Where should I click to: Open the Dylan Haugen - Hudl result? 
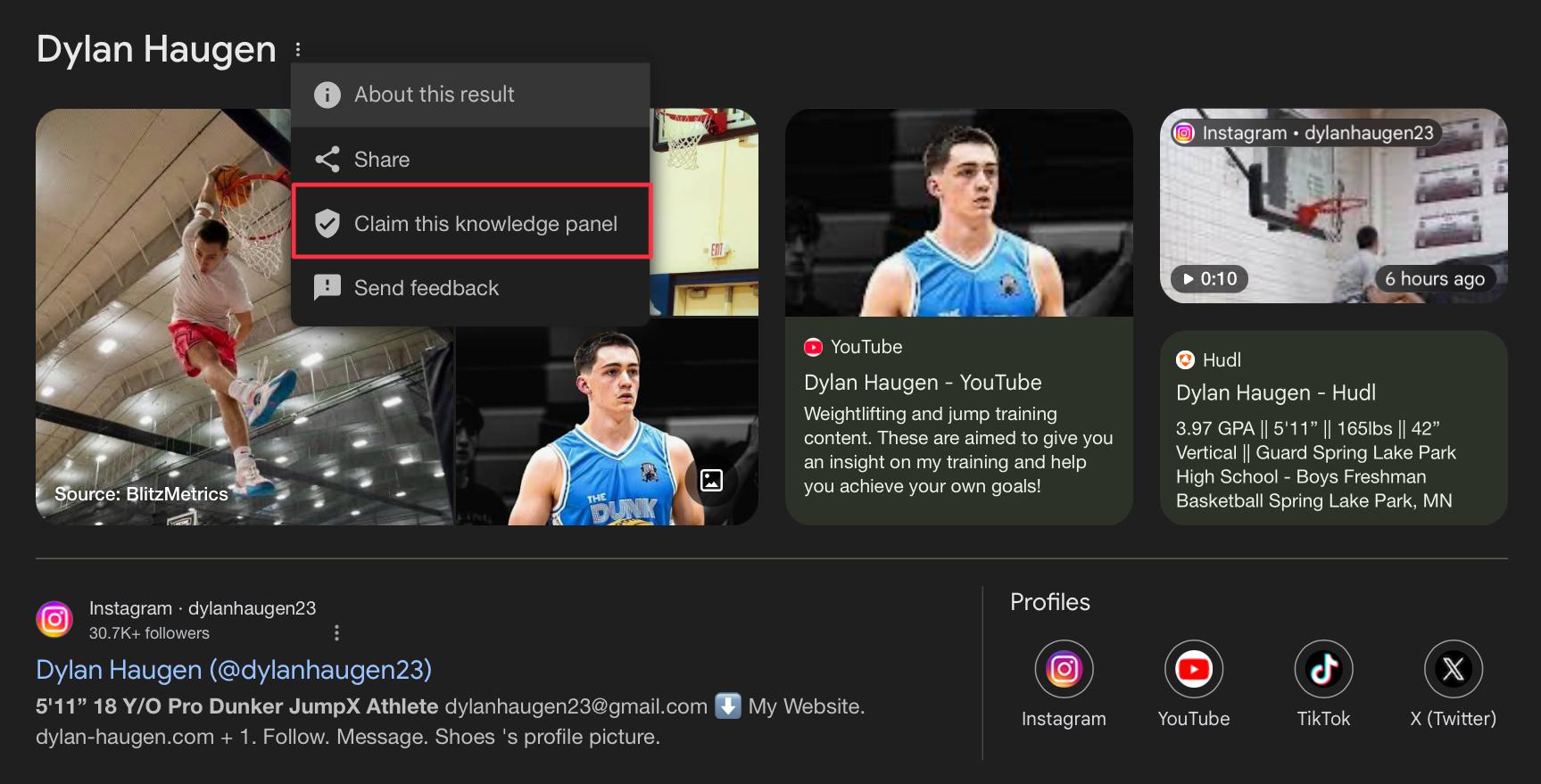[1276, 393]
